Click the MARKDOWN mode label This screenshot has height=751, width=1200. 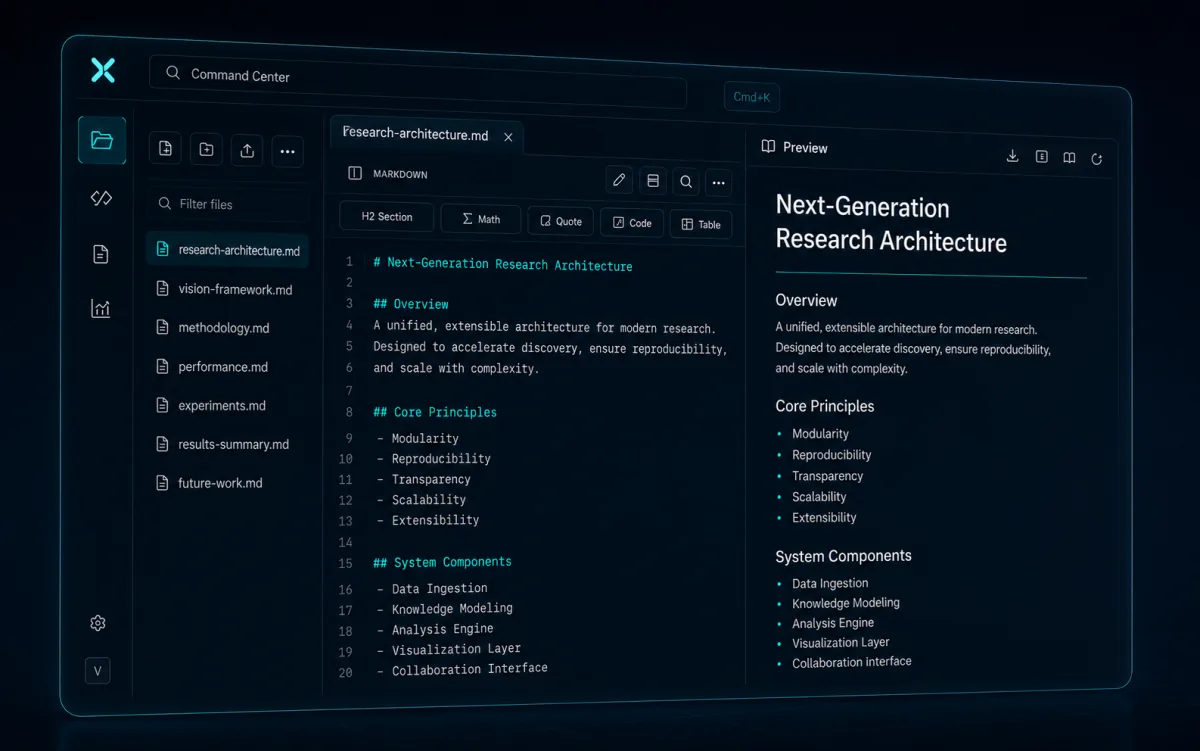click(x=400, y=174)
